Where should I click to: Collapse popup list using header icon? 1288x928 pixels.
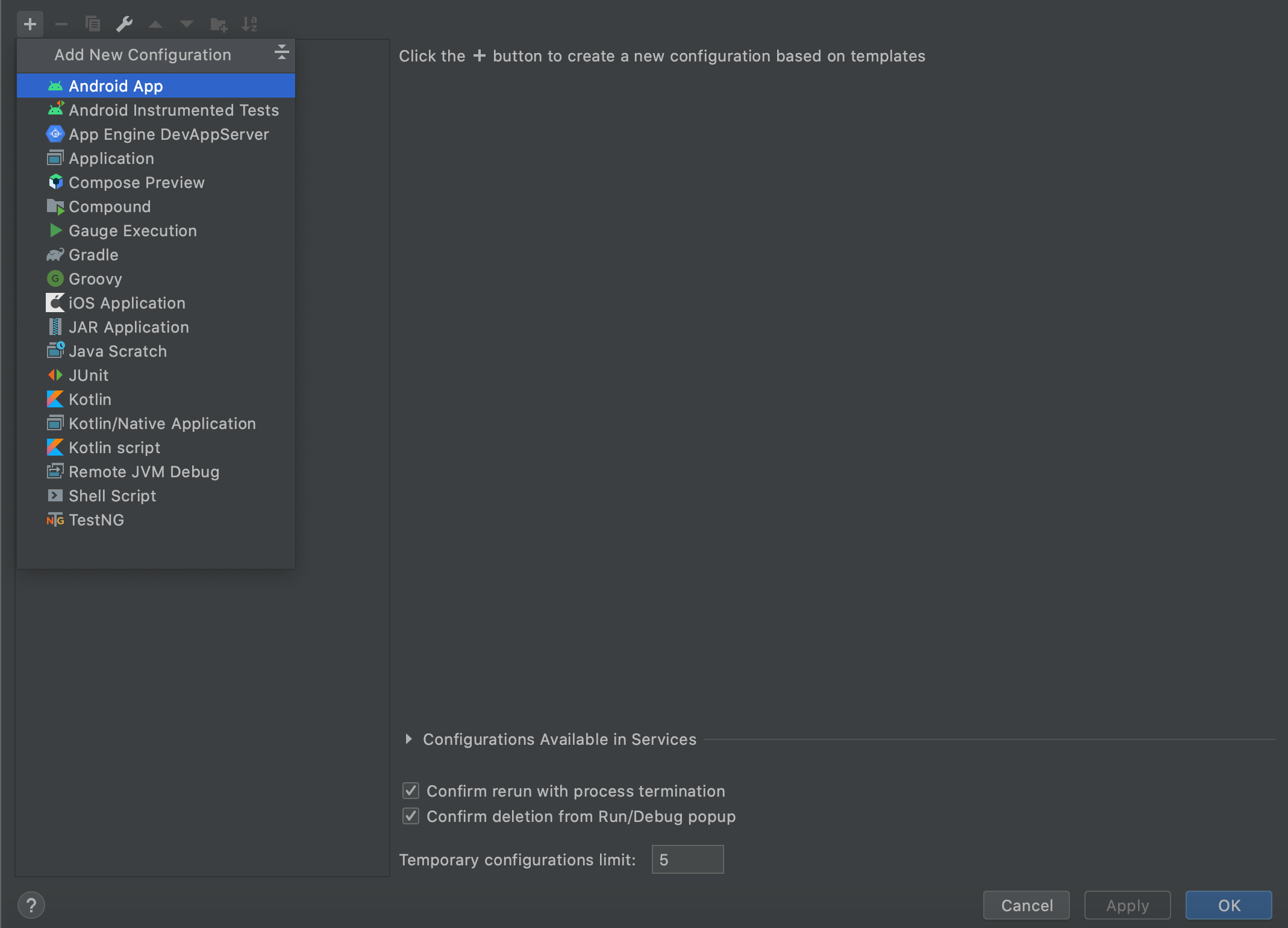point(281,53)
